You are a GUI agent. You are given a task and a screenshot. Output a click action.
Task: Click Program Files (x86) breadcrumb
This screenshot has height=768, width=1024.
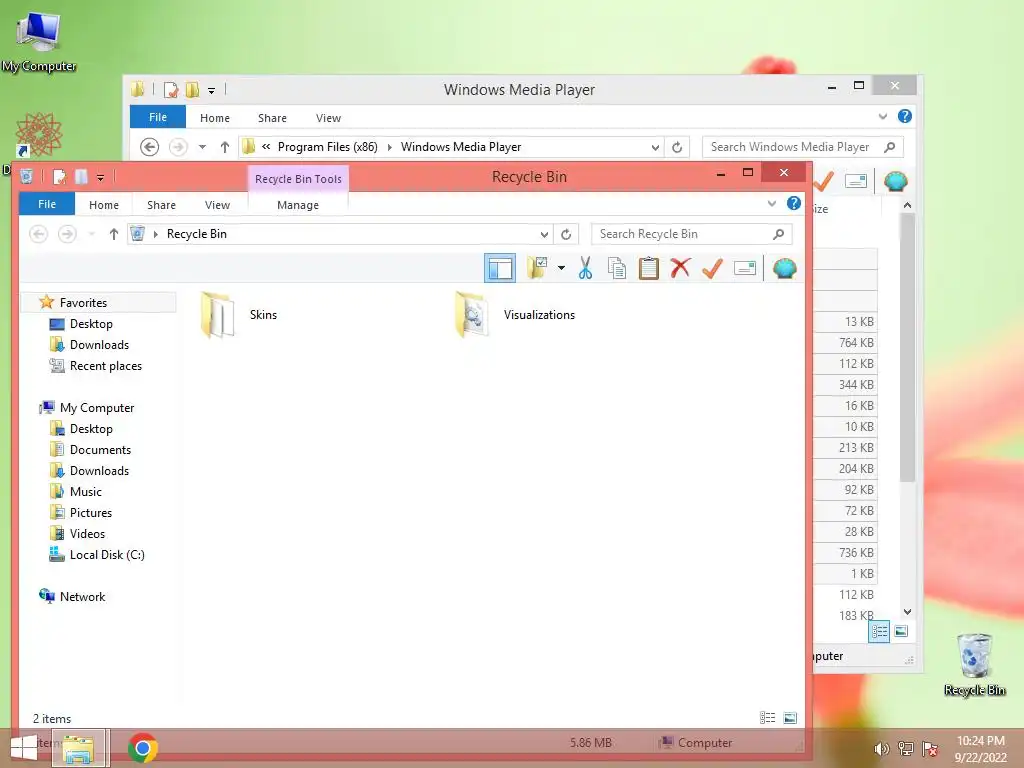(x=328, y=147)
